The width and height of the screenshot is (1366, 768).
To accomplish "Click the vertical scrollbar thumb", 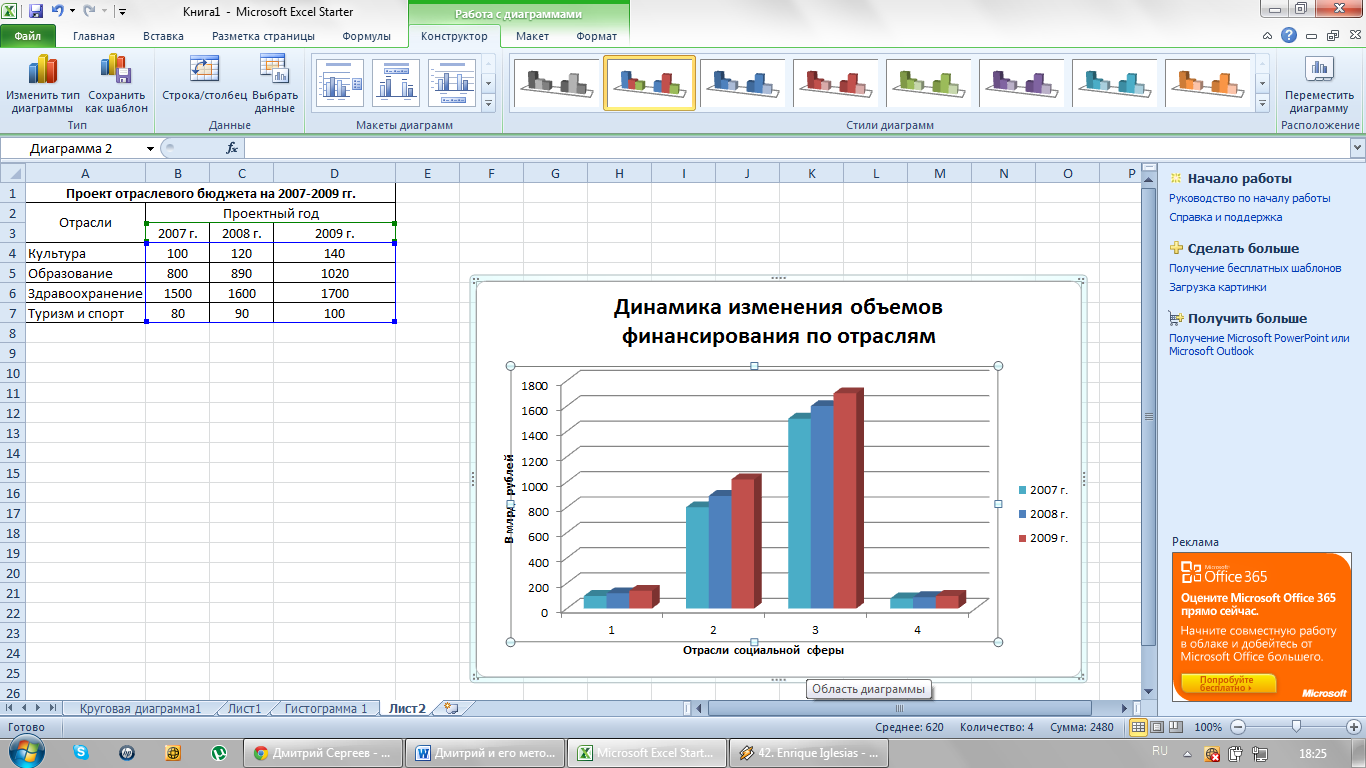I will click(1149, 418).
